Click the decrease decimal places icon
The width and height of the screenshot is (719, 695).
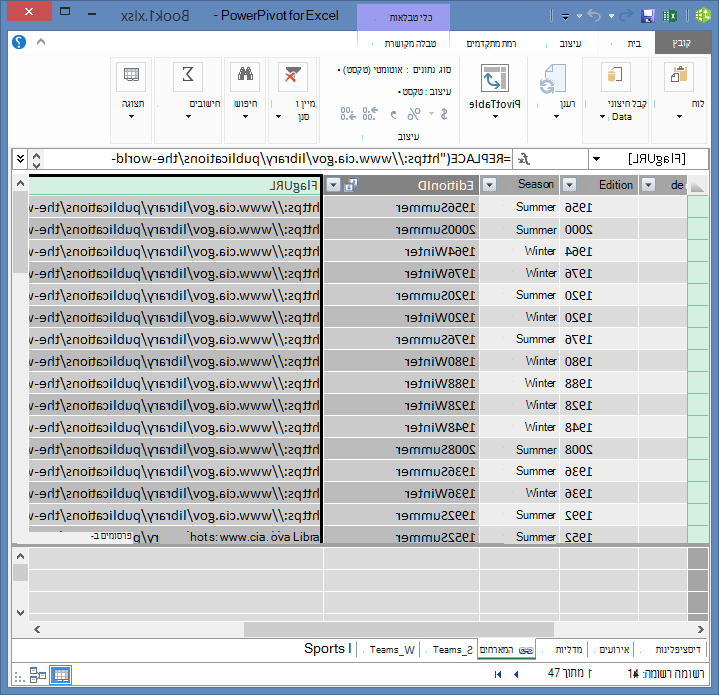[348, 114]
